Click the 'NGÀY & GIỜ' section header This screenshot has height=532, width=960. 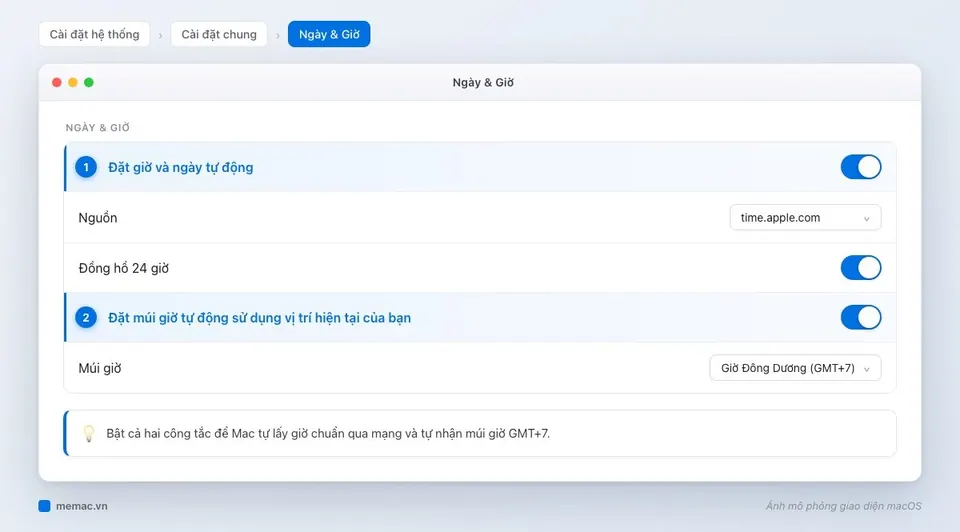point(98,127)
